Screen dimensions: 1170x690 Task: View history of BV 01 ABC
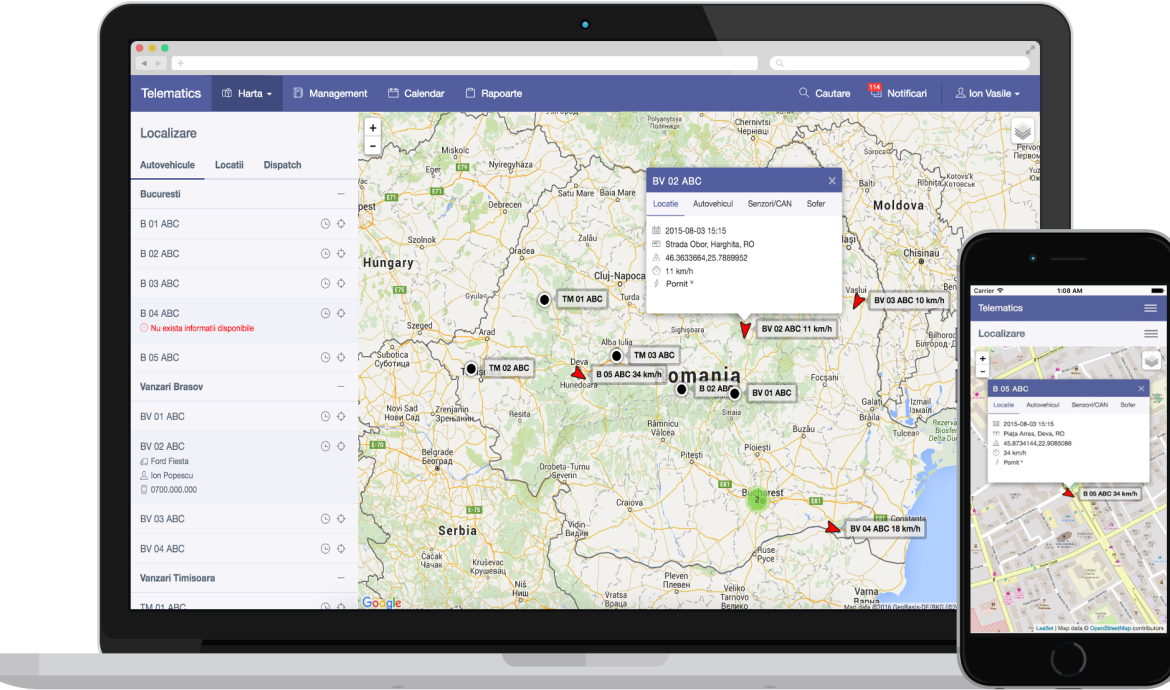coord(325,416)
